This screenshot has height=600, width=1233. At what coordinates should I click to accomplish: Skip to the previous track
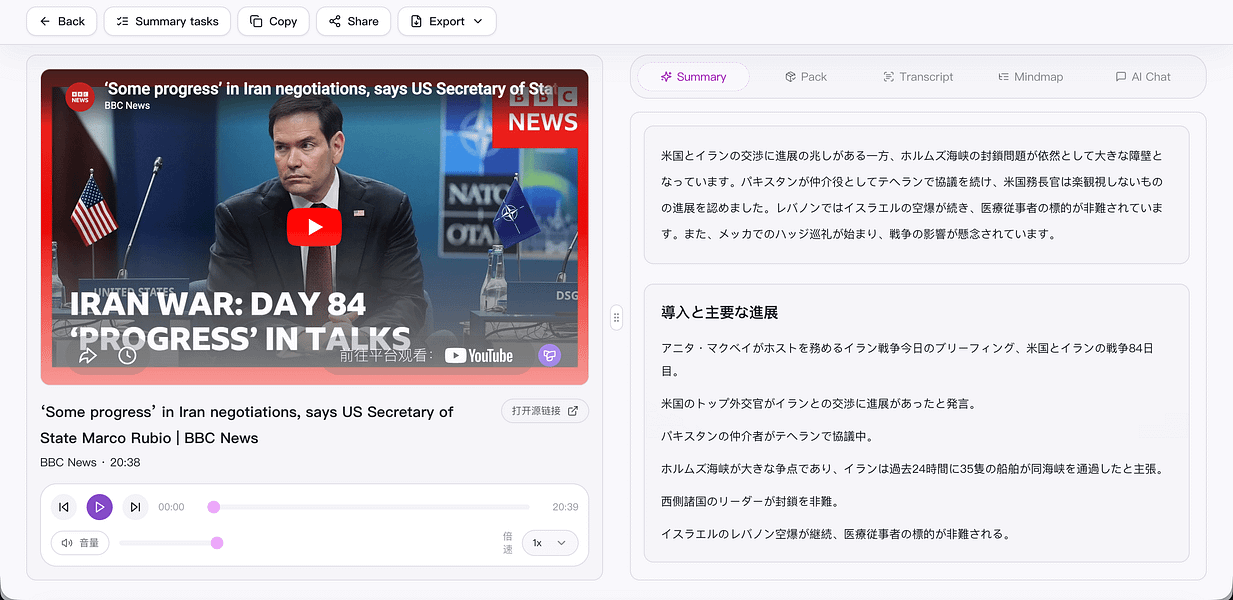(64, 507)
